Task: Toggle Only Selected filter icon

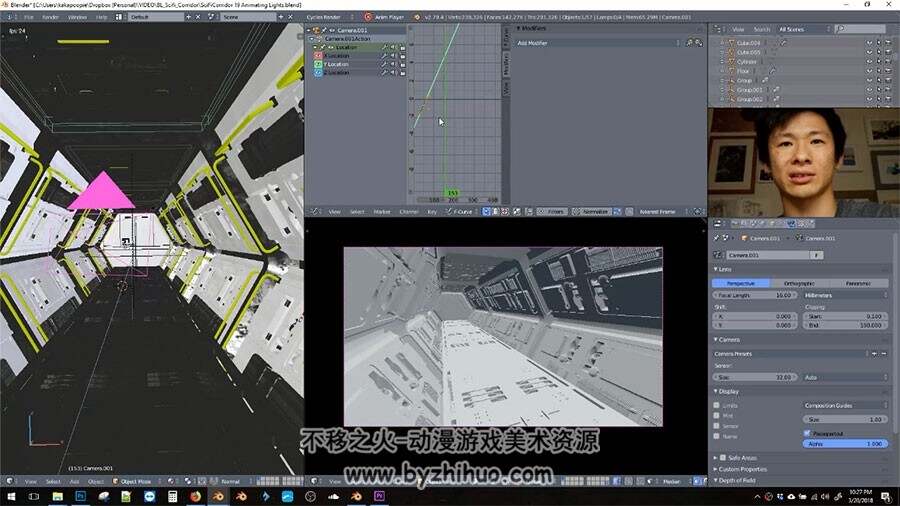Action: [x=486, y=212]
